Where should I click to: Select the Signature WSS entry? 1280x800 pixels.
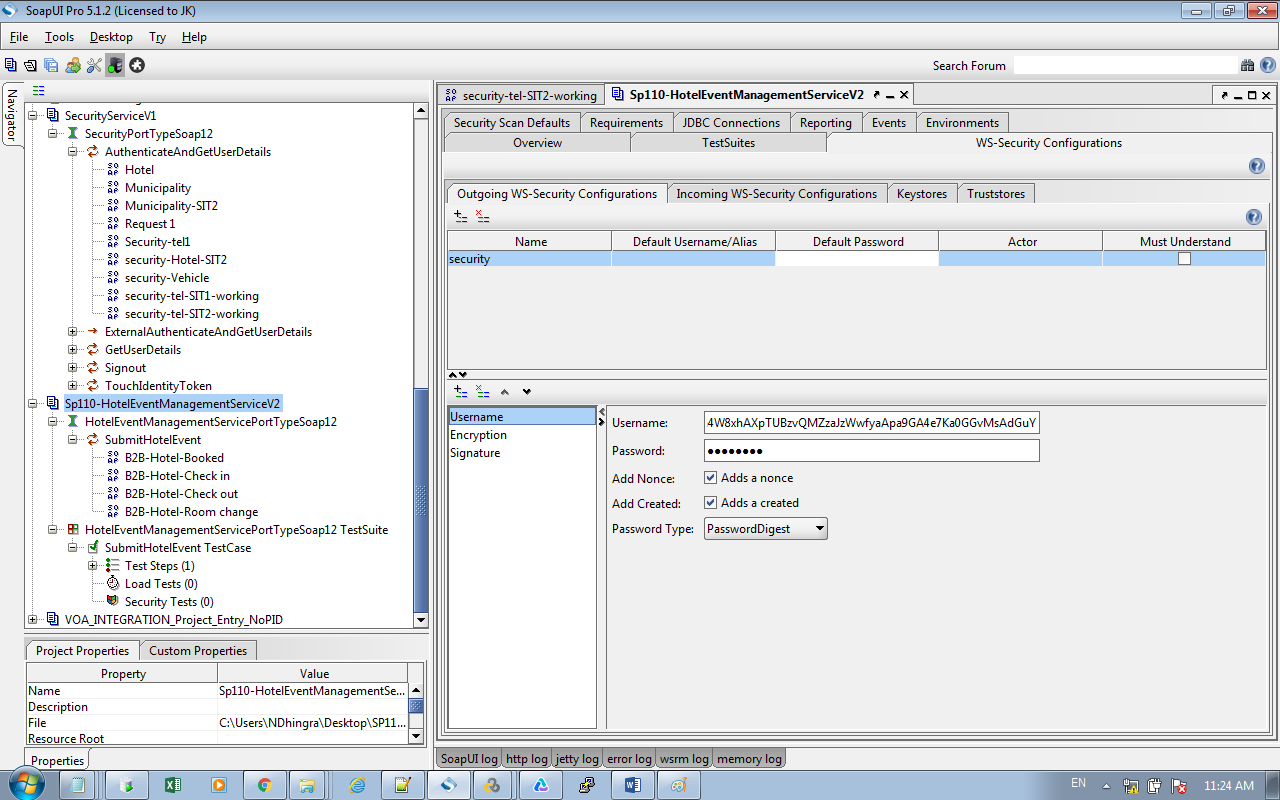(475, 453)
